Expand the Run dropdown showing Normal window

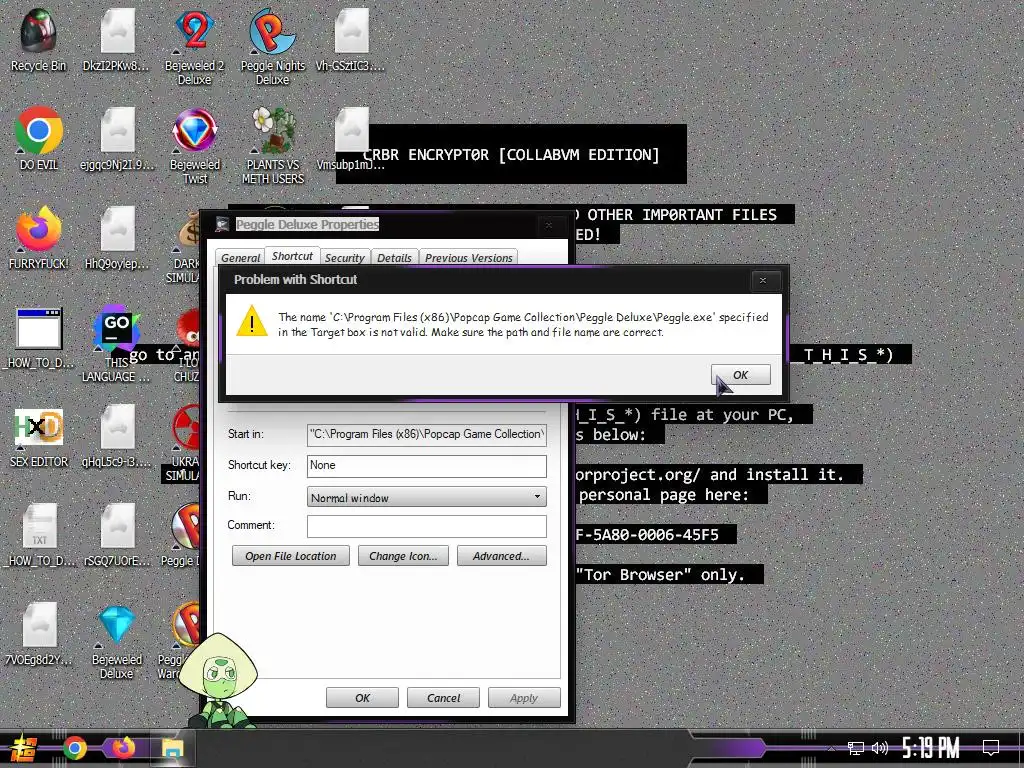426,497
